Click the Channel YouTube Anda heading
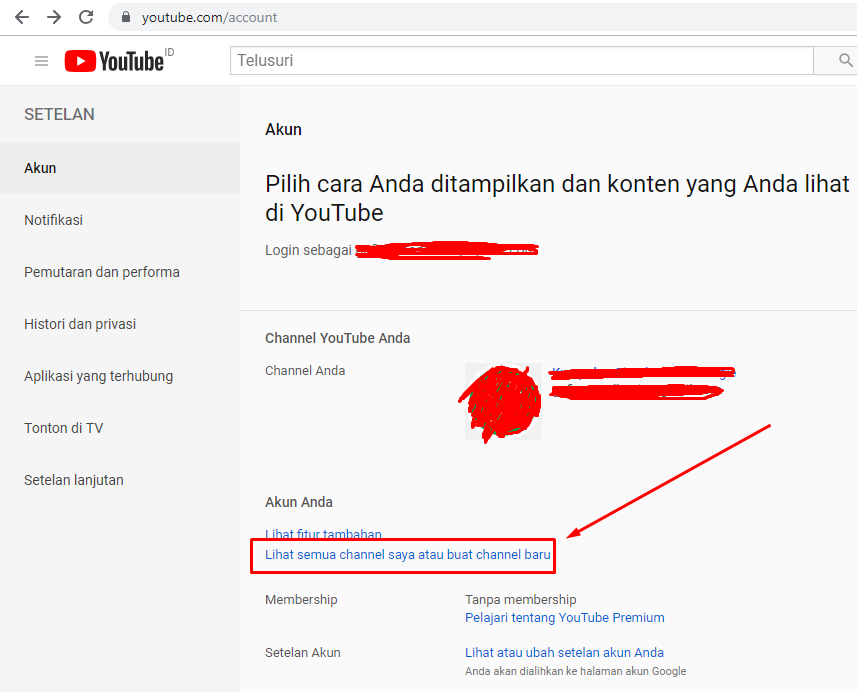This screenshot has height=692, width=857. [337, 338]
